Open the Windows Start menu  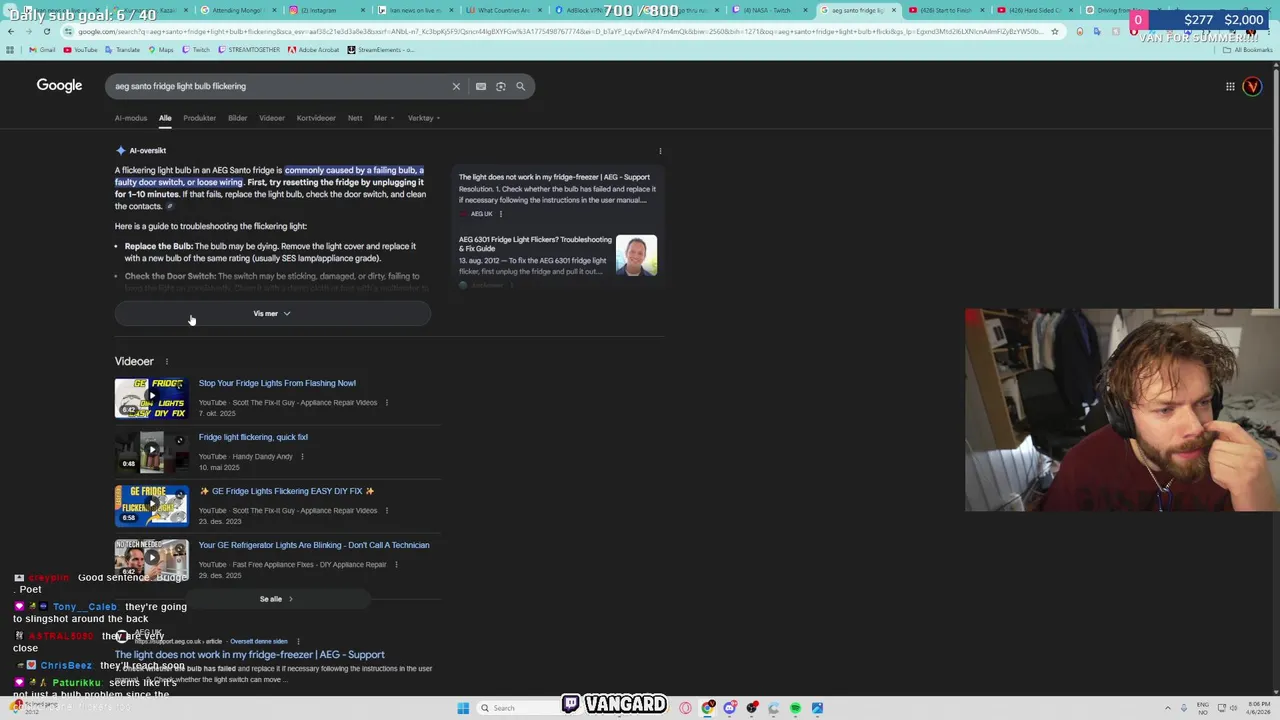click(463, 708)
